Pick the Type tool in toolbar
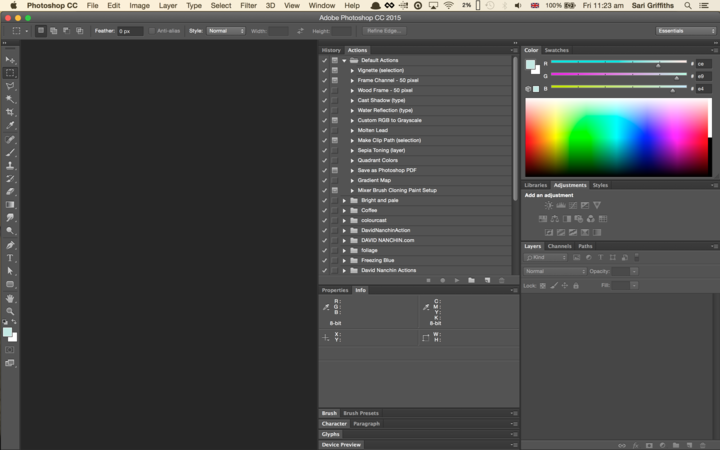 pyautogui.click(x=10, y=258)
